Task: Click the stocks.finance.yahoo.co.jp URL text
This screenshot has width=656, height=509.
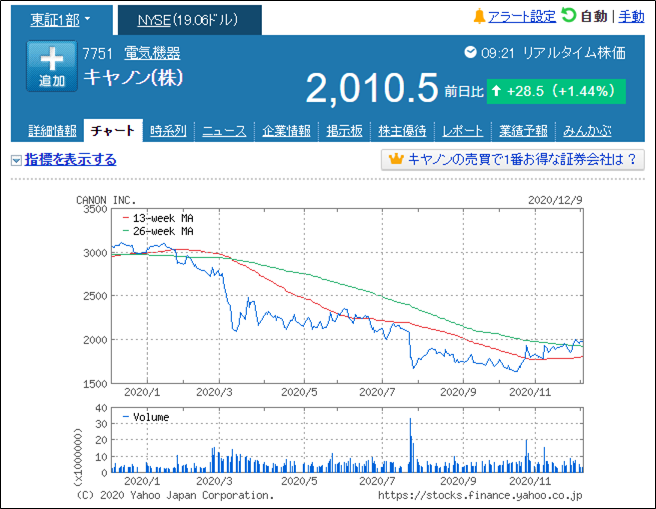Action: pos(480,496)
